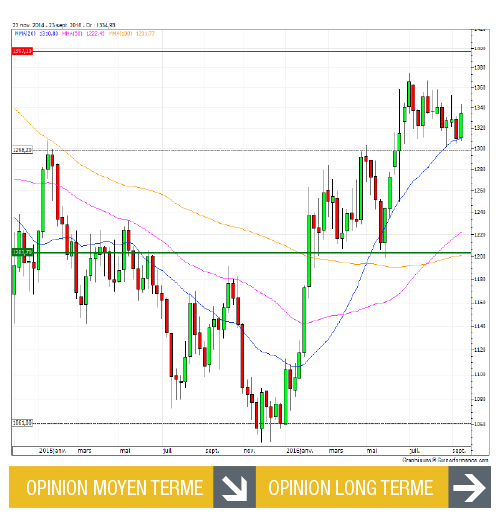
Task: Click the 1200 price axis value
Action: (480, 256)
